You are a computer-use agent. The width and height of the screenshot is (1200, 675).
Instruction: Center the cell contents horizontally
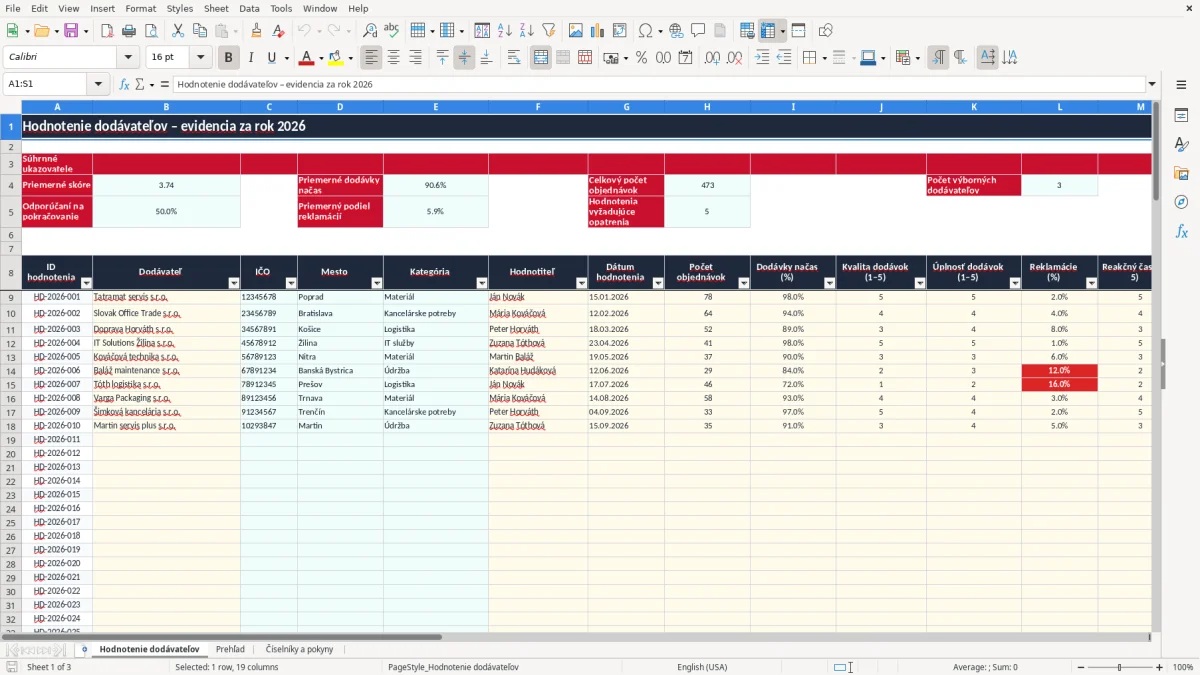(393, 58)
